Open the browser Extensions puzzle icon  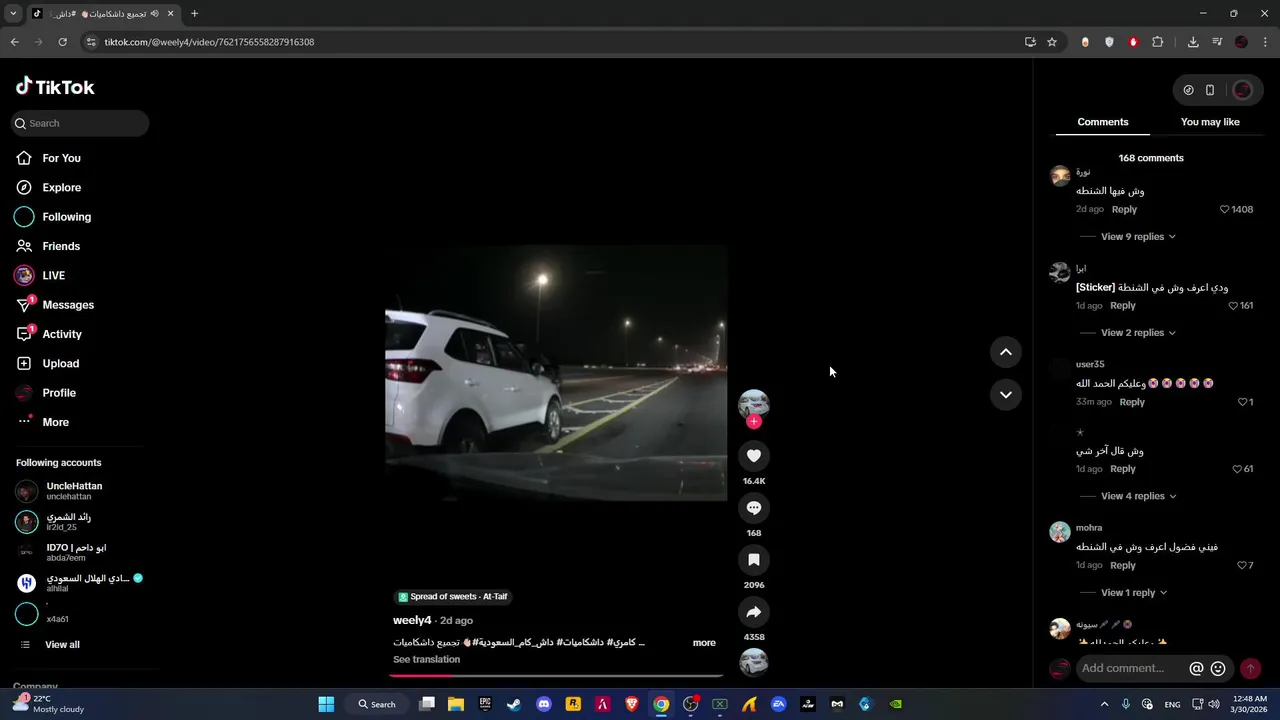pyautogui.click(x=1158, y=42)
